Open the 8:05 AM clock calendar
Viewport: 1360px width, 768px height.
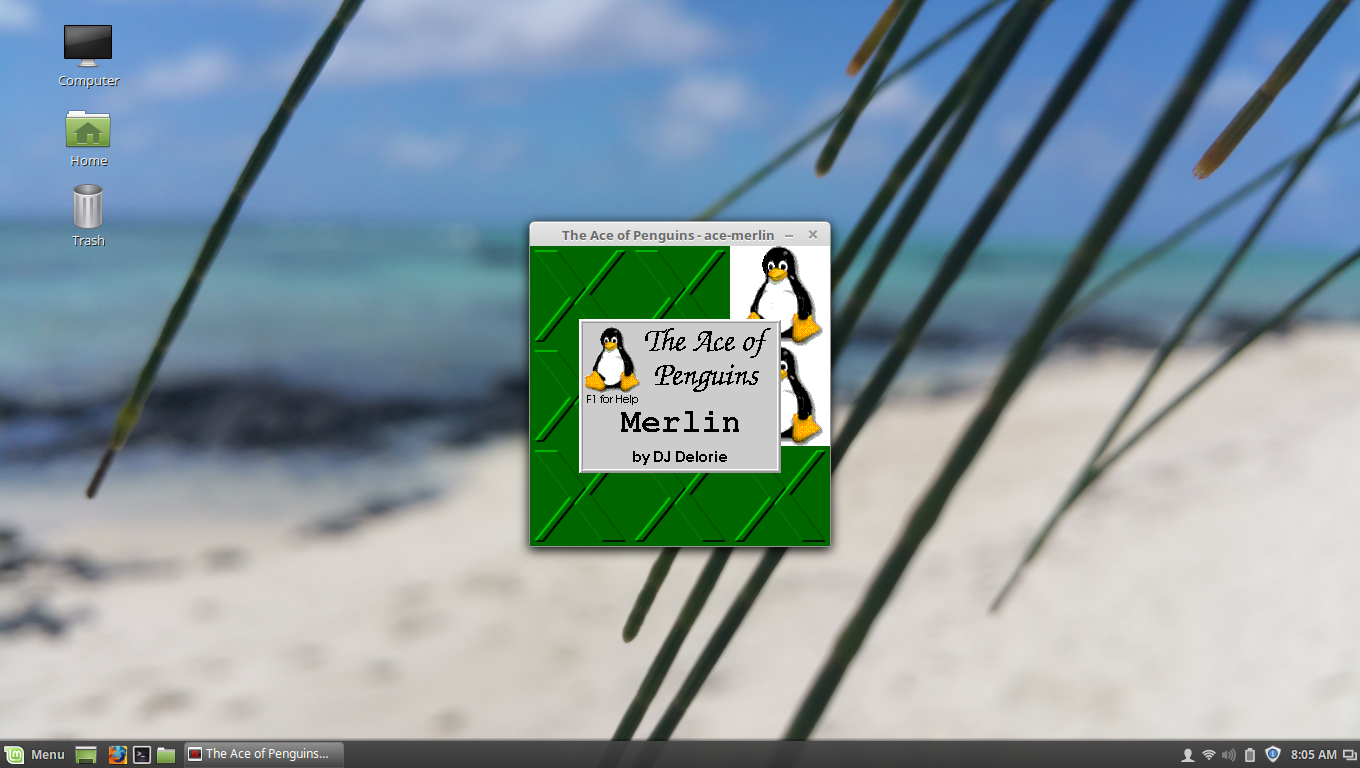(x=1314, y=754)
